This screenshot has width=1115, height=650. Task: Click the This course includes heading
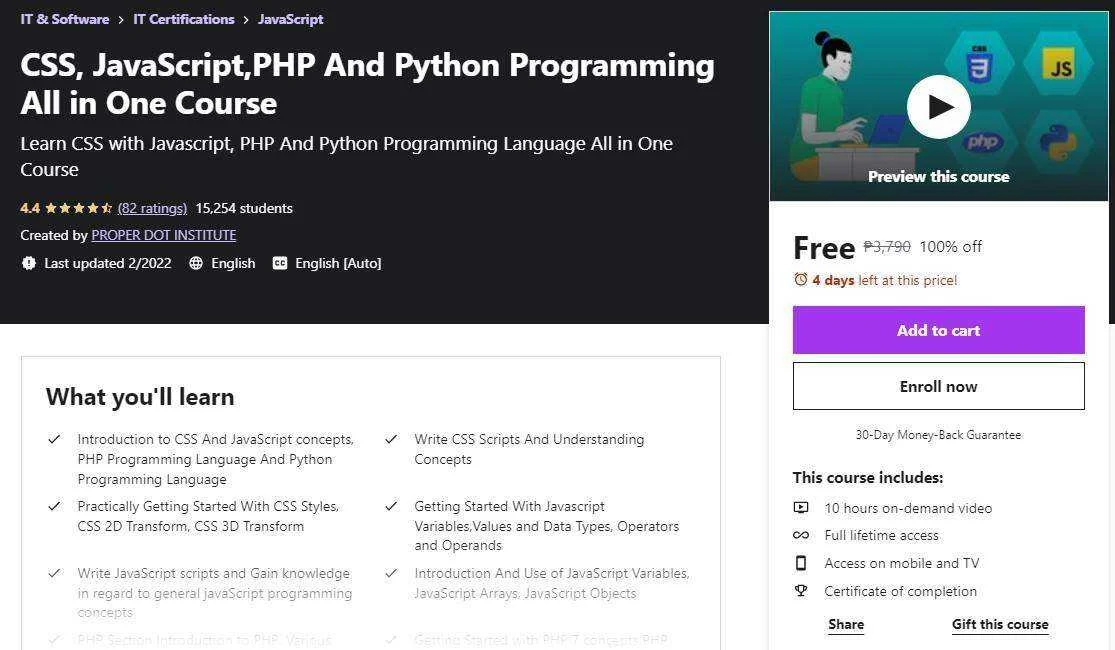(x=868, y=477)
